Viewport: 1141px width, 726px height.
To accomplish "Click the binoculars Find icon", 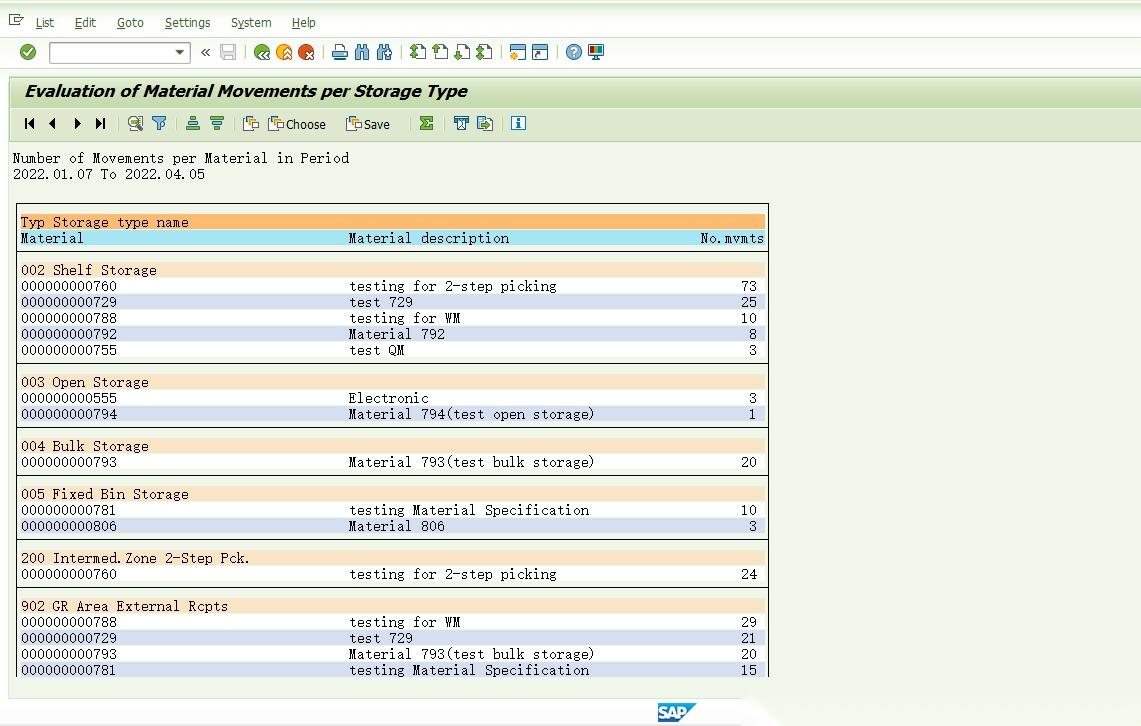I will pyautogui.click(x=362, y=52).
